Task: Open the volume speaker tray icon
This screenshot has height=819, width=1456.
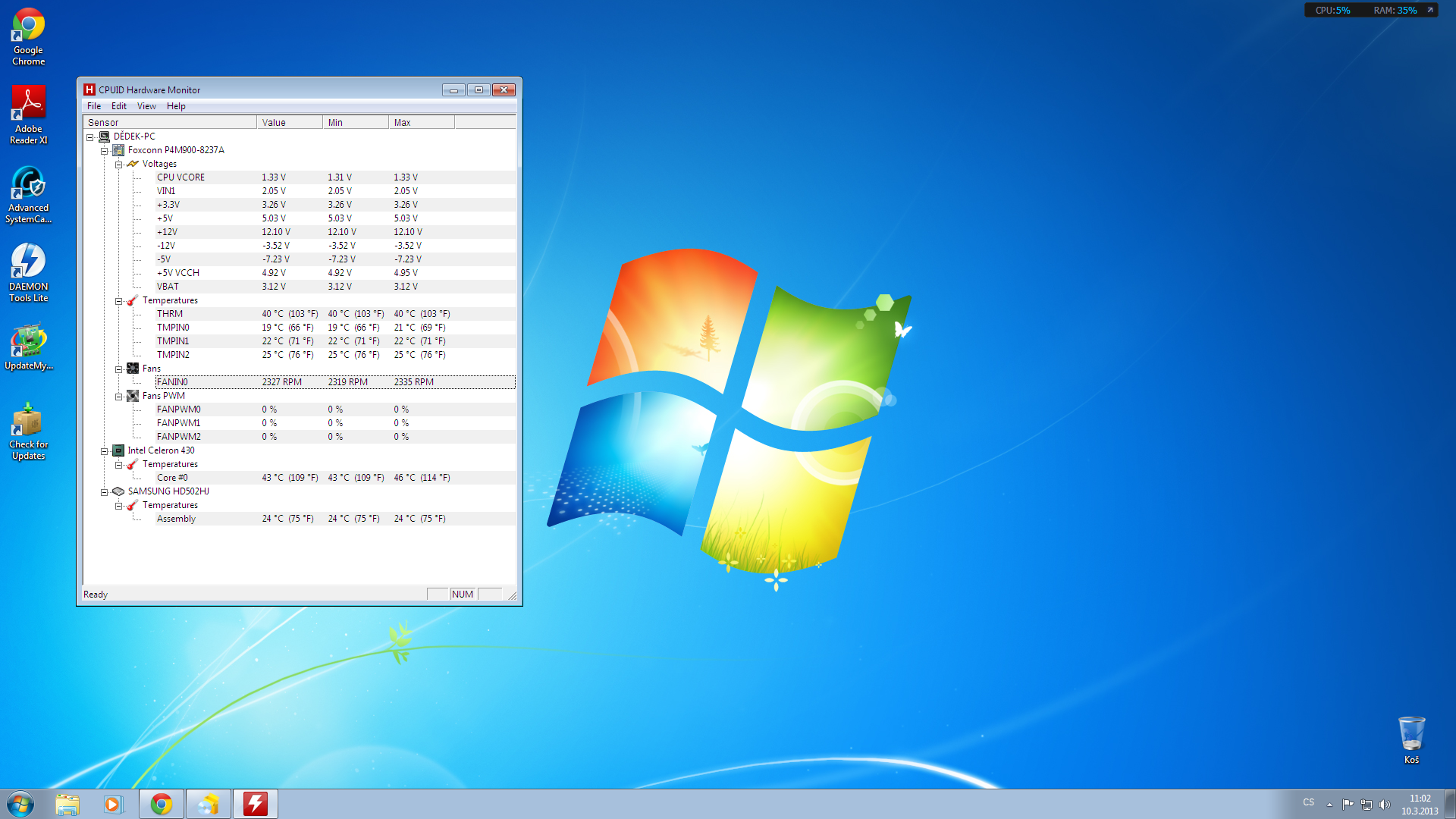Action: pos(1384,804)
